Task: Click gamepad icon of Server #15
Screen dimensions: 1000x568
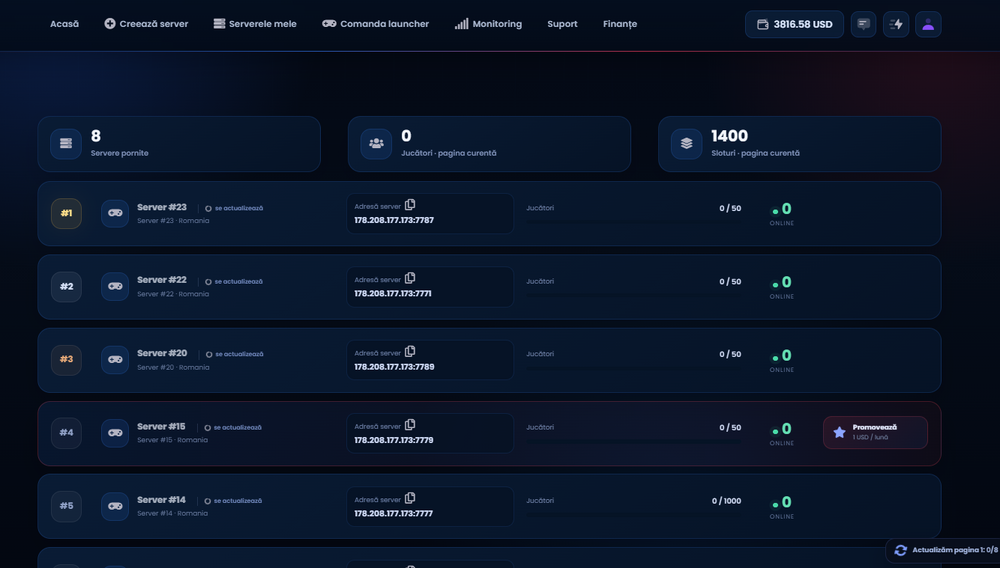Action: click(115, 433)
